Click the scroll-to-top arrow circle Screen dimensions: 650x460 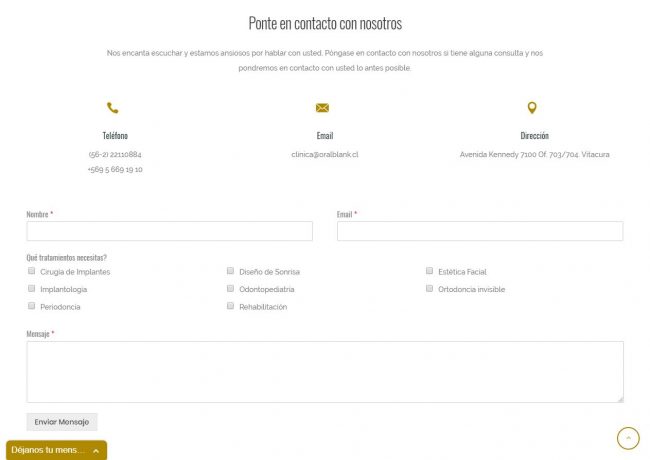click(x=627, y=438)
